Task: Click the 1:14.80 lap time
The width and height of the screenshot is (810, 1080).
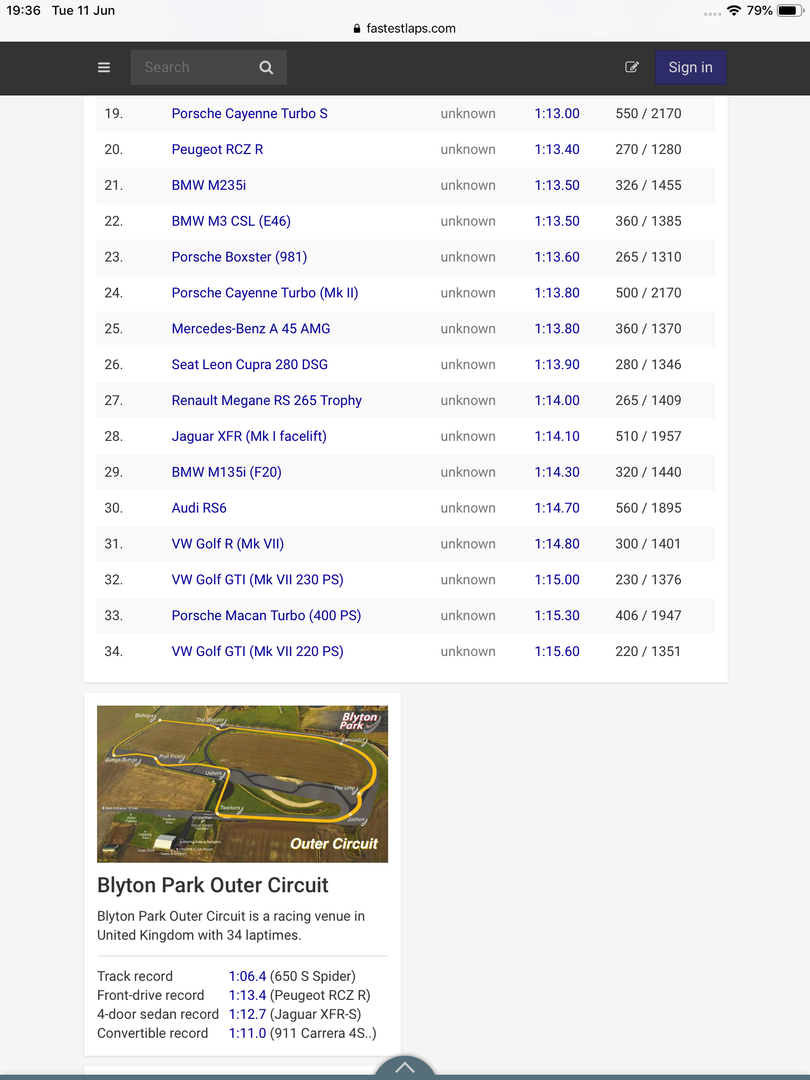Action: point(557,543)
